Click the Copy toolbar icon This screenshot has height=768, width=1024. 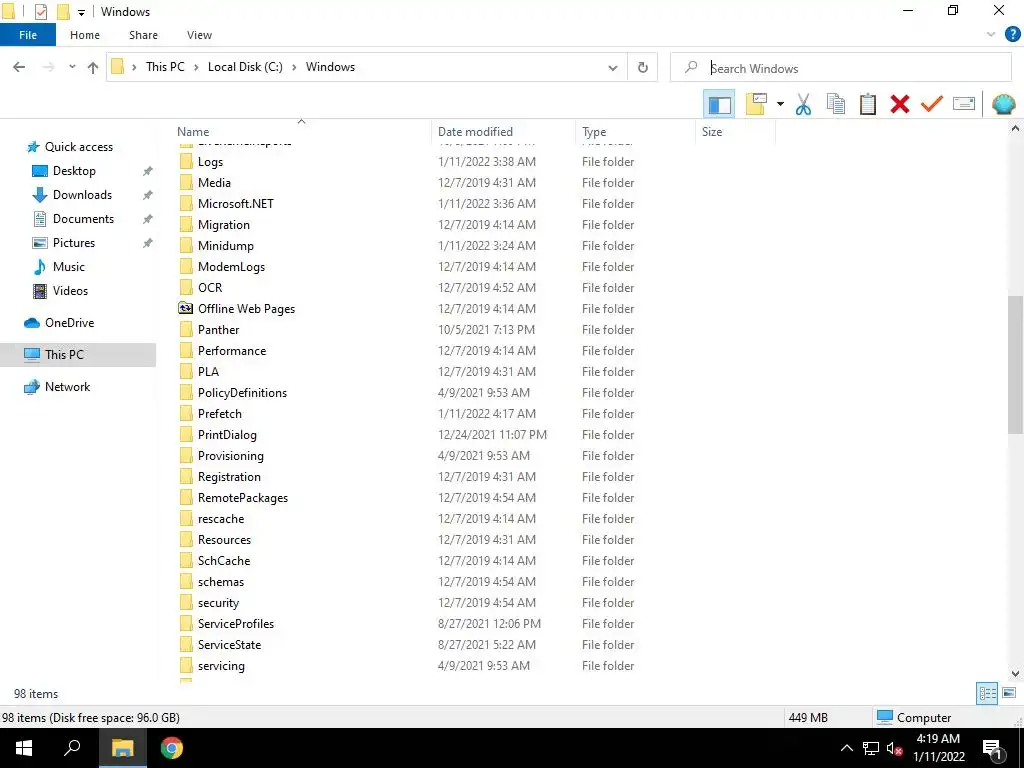click(x=835, y=104)
